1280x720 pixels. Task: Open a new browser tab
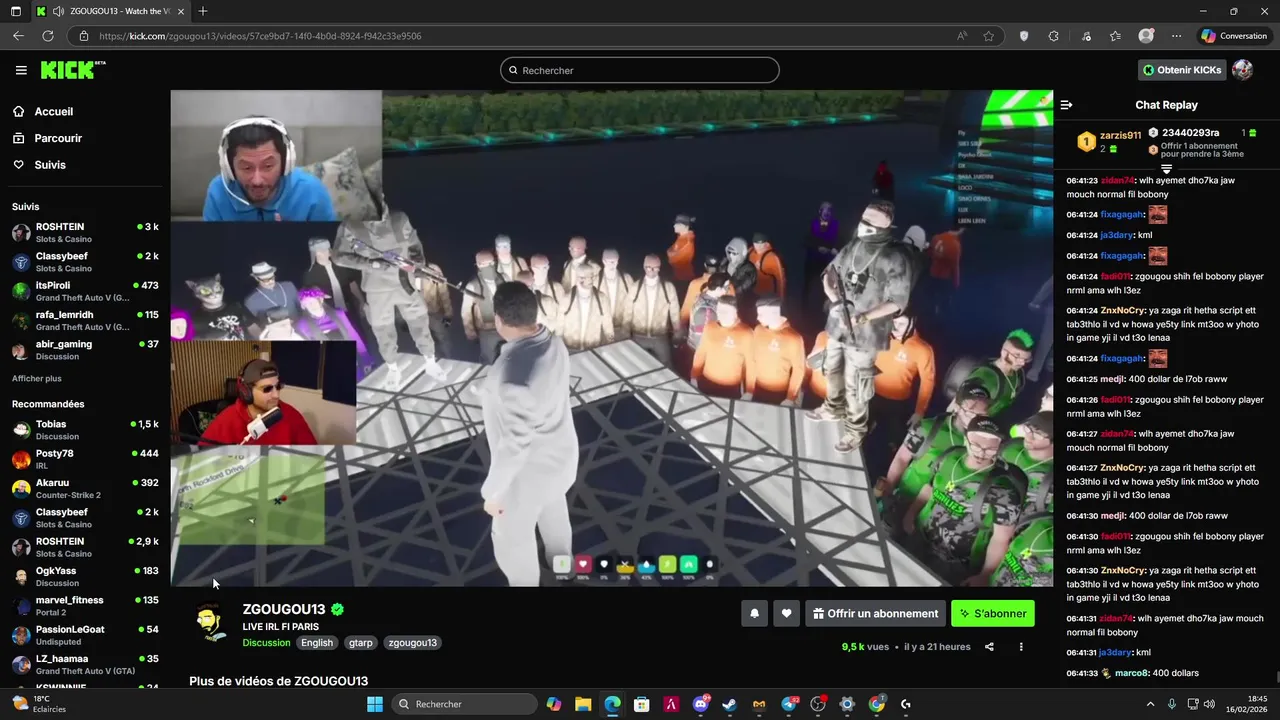tap(203, 11)
